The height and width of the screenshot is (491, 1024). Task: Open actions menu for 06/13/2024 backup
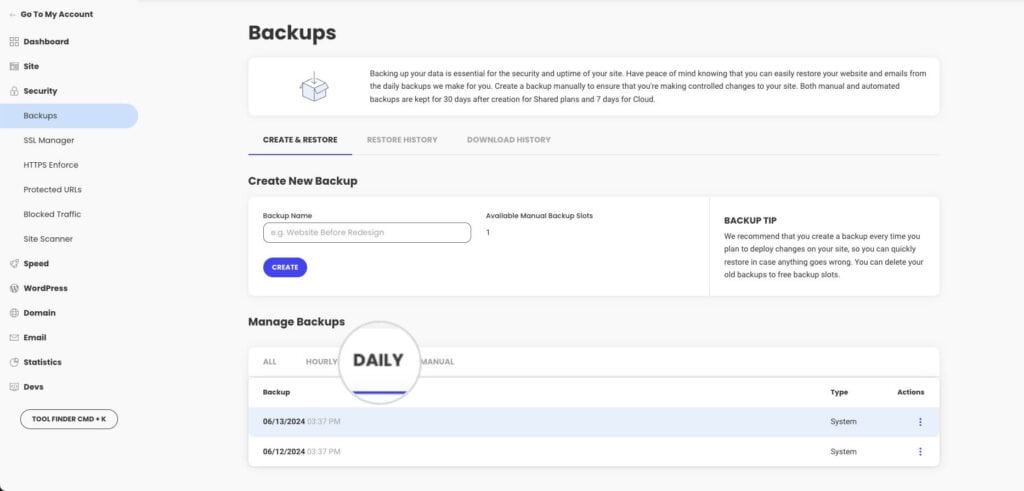(x=920, y=422)
